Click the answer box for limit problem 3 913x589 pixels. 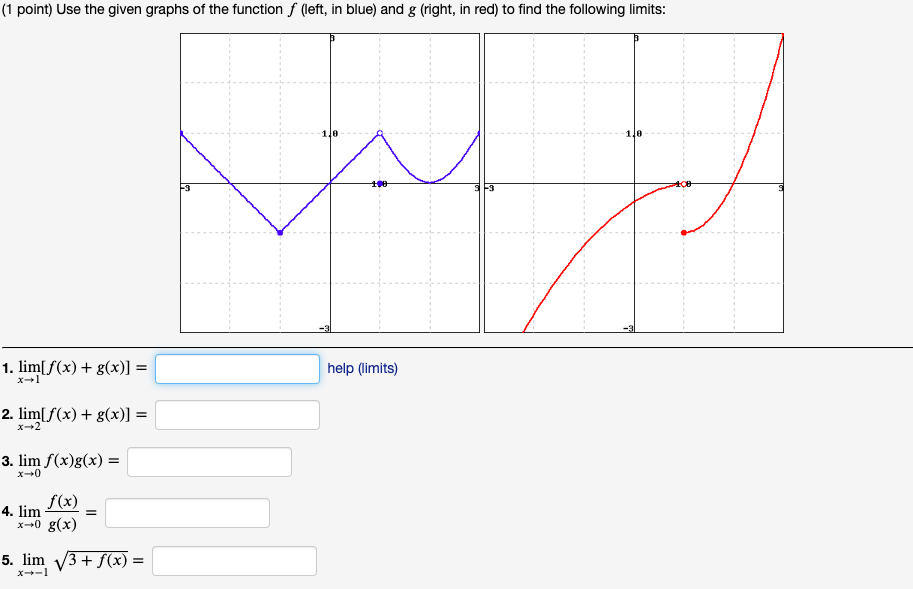(x=211, y=461)
